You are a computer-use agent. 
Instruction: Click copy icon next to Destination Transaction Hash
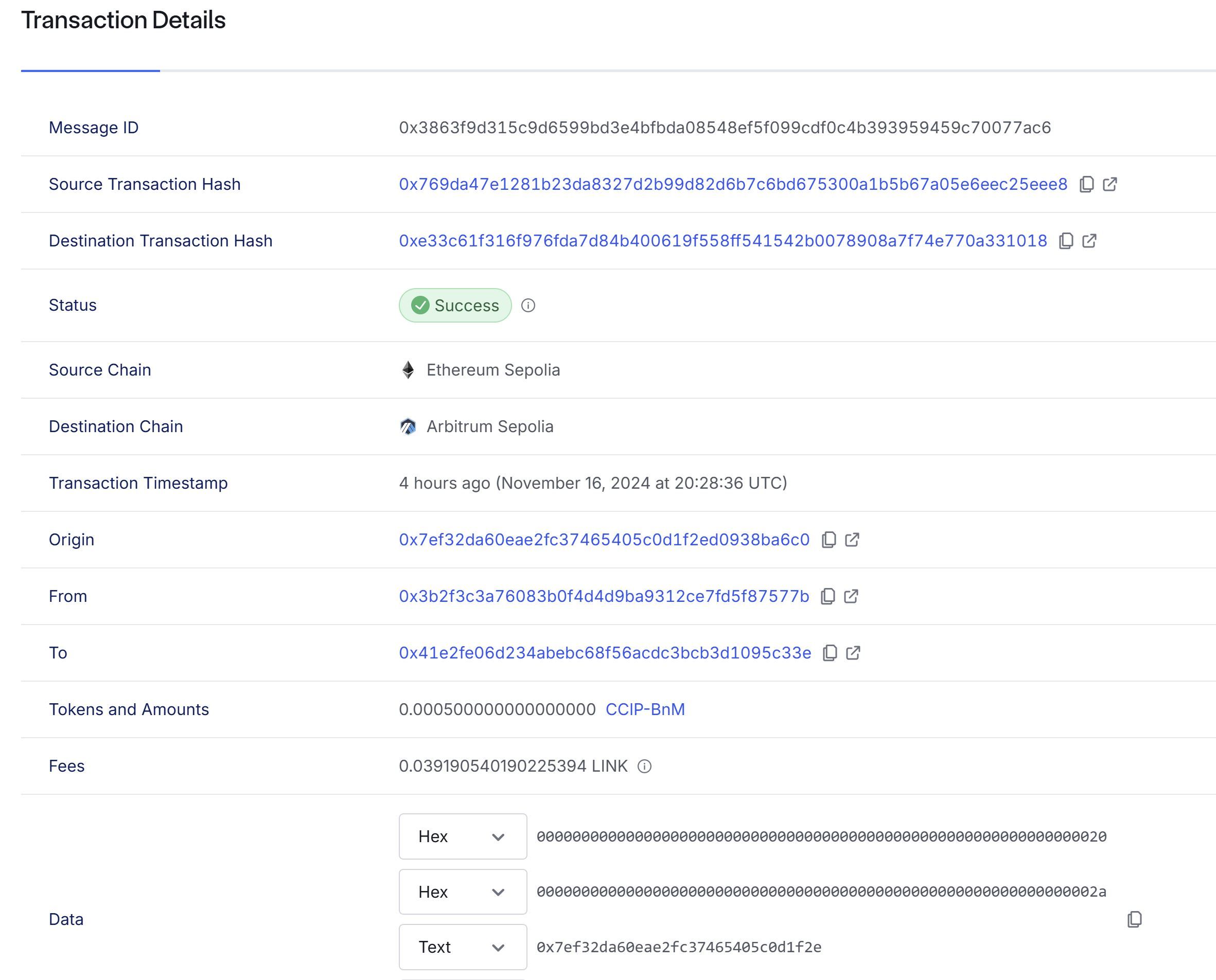pos(1066,241)
